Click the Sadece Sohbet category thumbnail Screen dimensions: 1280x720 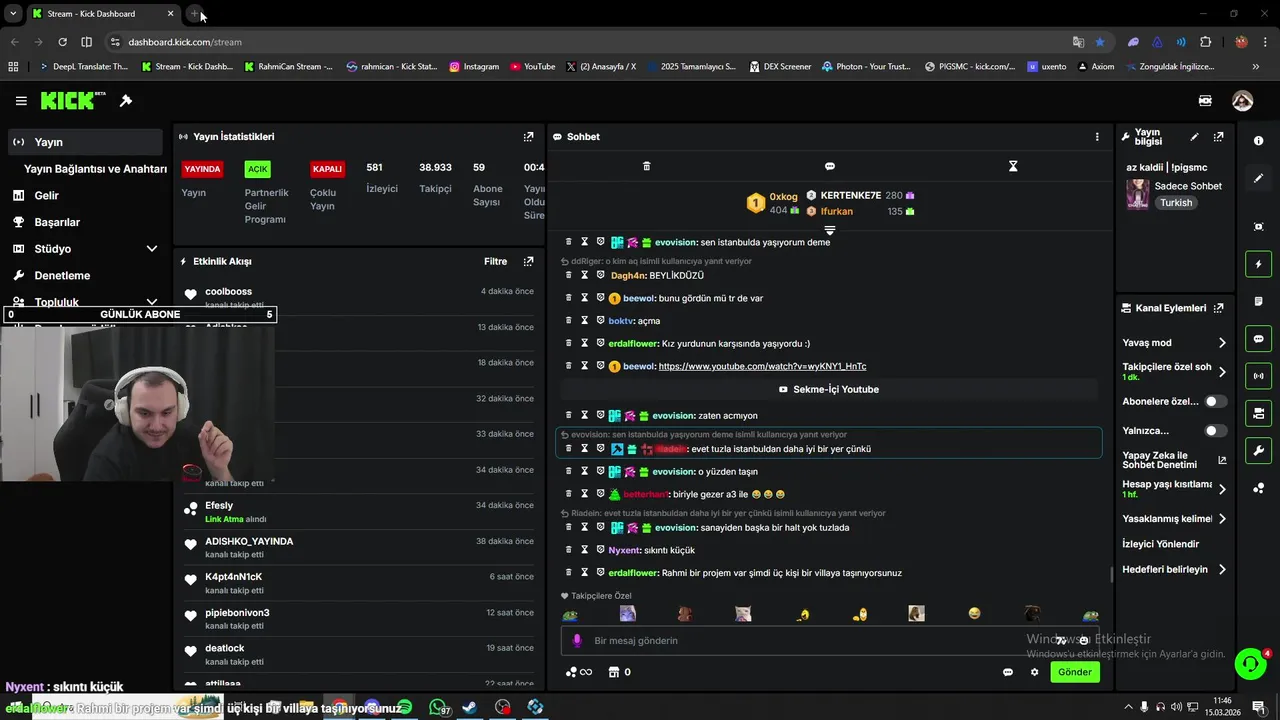click(x=1138, y=194)
